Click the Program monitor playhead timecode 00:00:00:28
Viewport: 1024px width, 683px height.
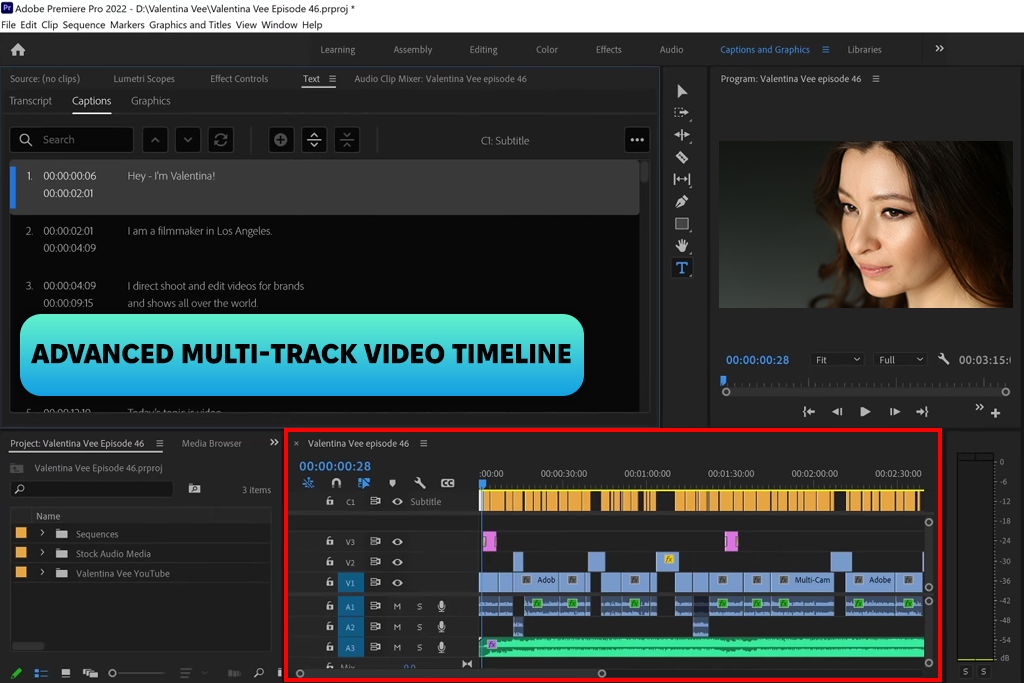pos(758,360)
